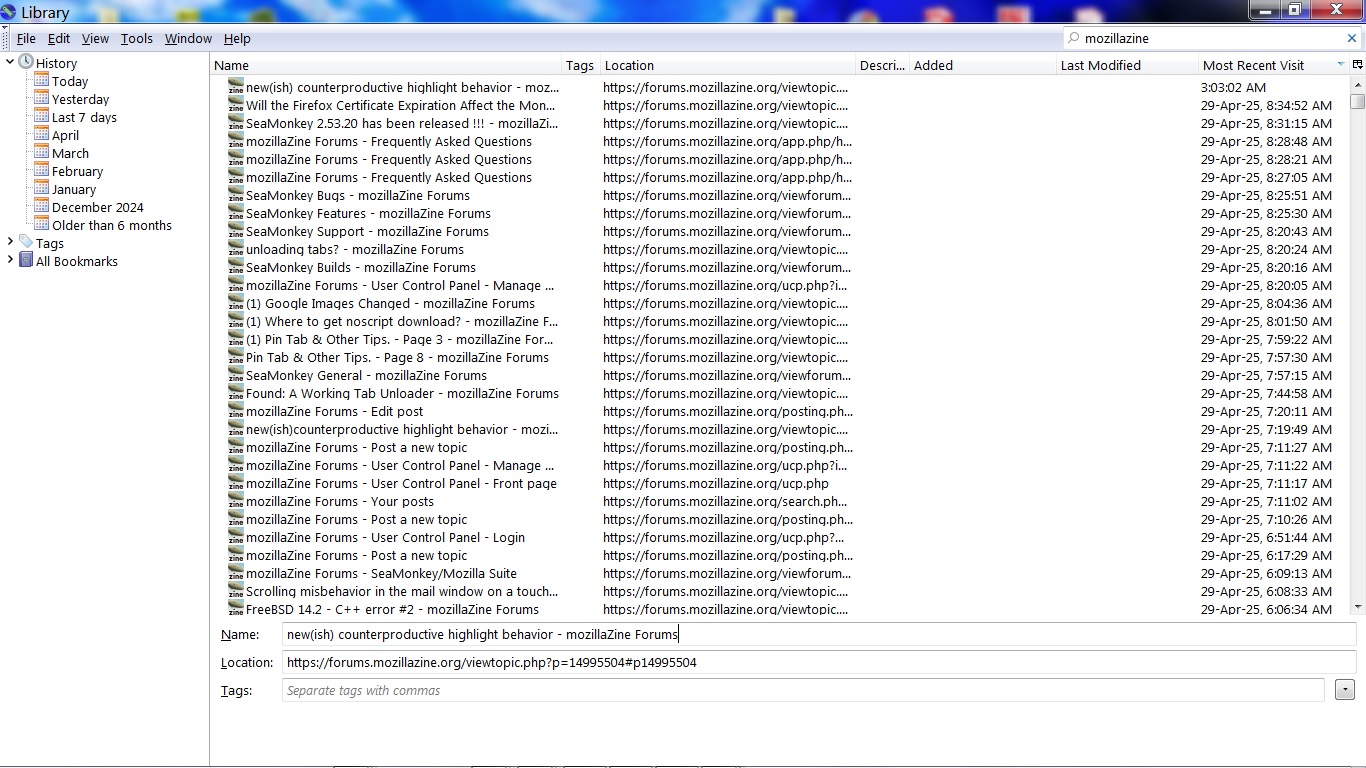Image resolution: width=1366 pixels, height=768 pixels.
Task: Collapse the History tree node
Action: click(10, 62)
